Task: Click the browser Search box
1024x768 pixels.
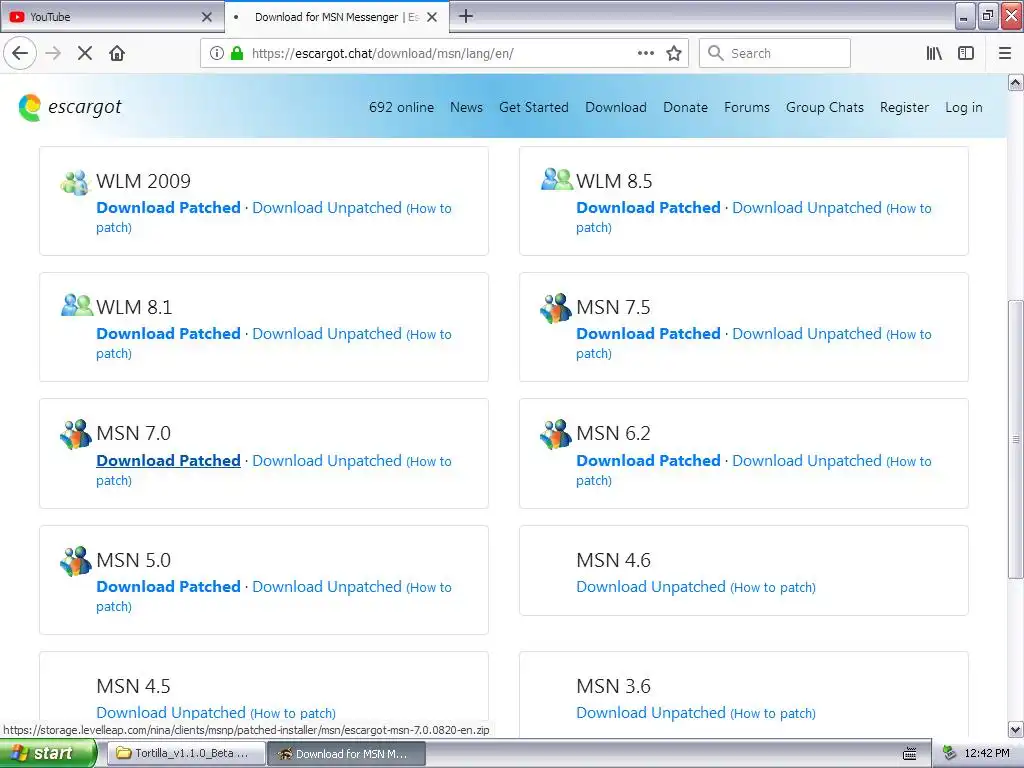Action: [775, 53]
